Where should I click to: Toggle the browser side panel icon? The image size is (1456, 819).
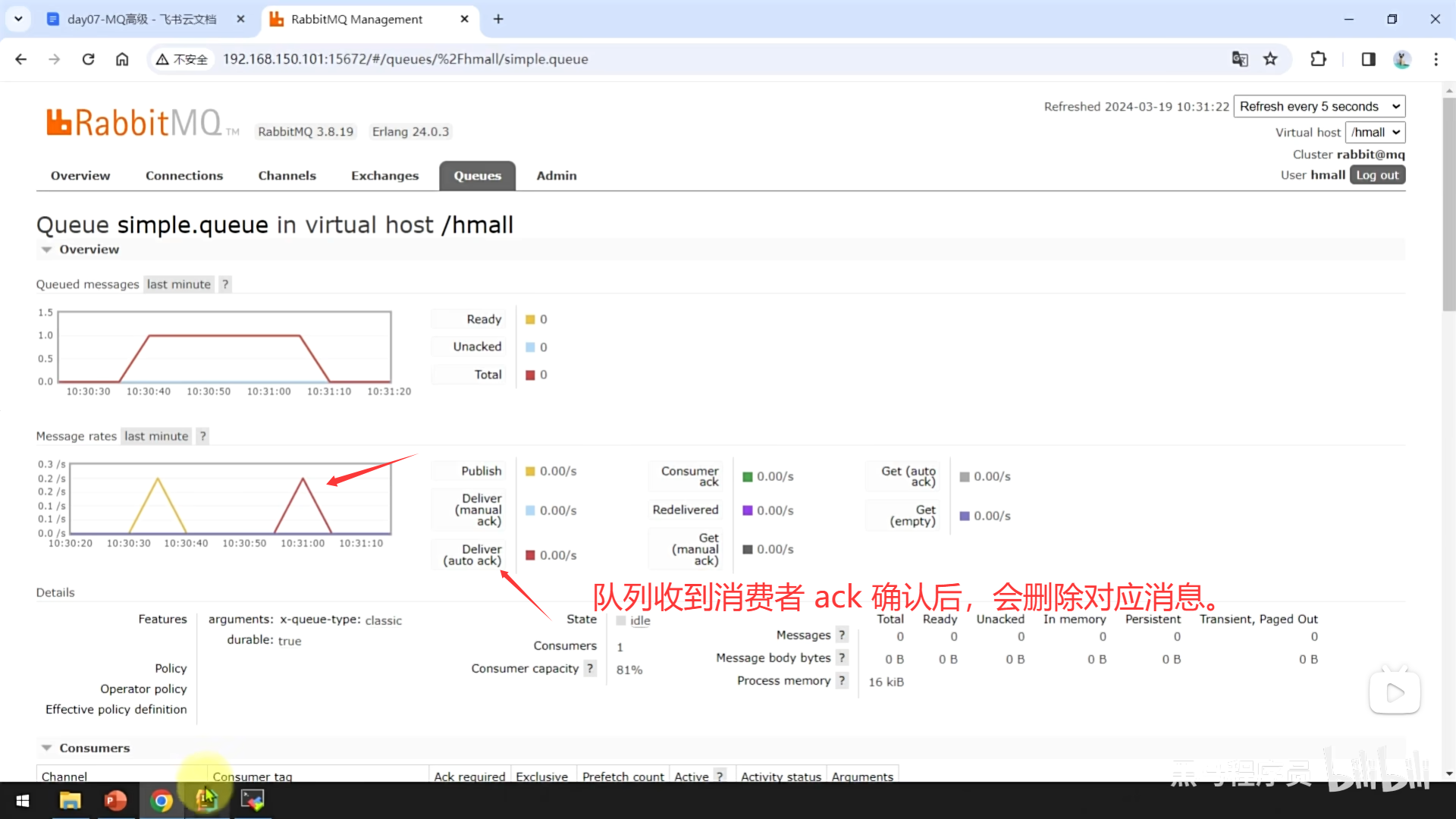1368,59
